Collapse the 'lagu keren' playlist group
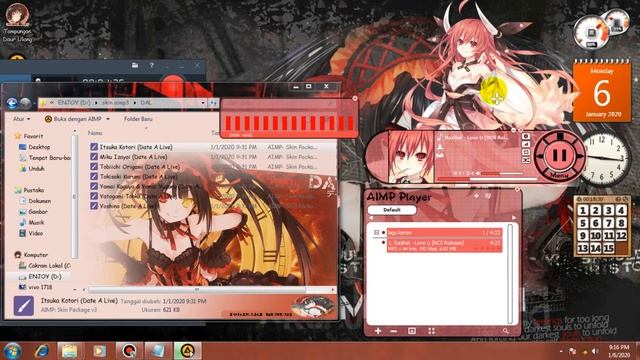 (376, 233)
